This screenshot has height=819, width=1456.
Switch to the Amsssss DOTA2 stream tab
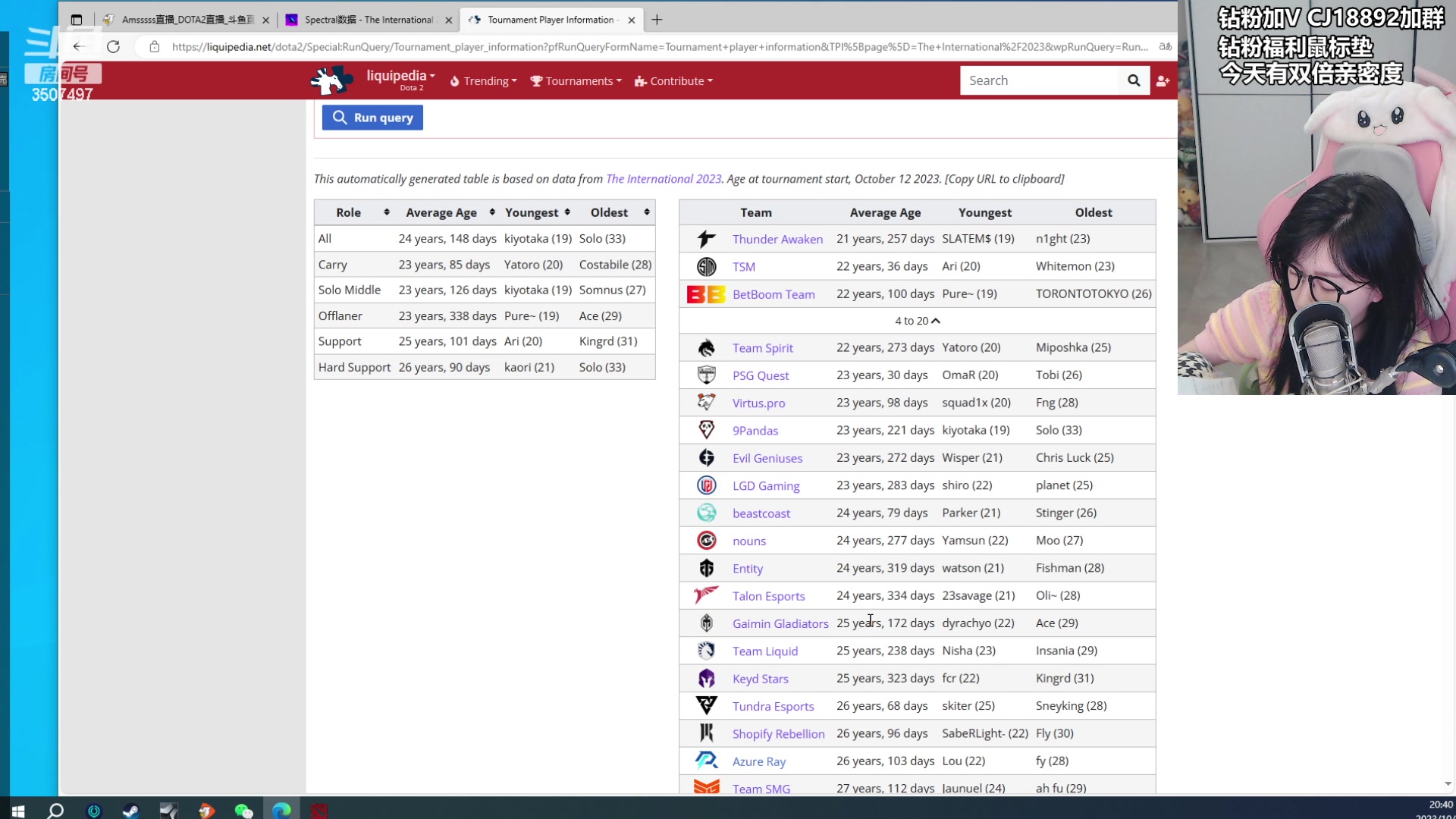click(187, 20)
